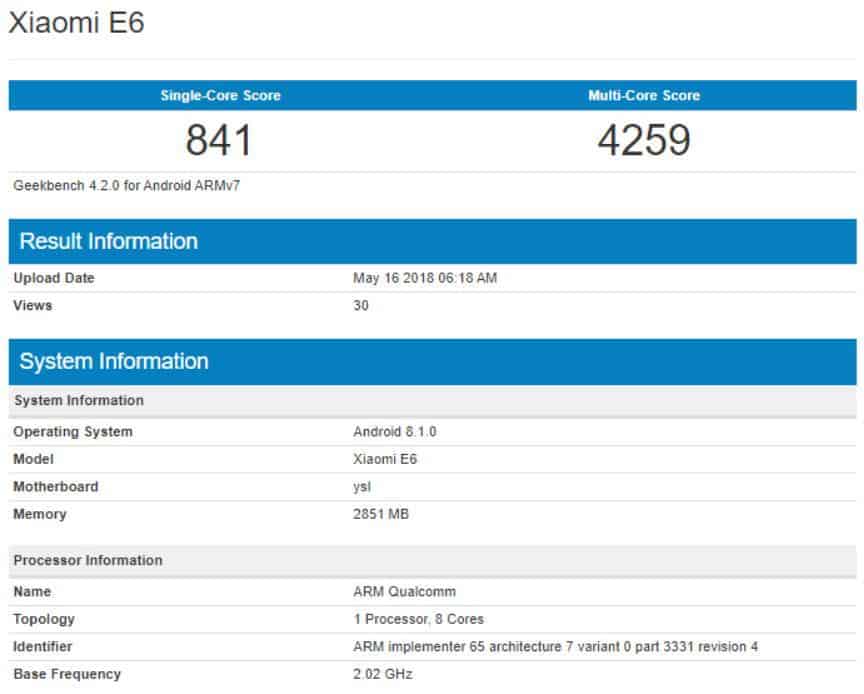Image resolution: width=864 pixels, height=694 pixels.
Task: Select the 'Multi-Core Score' header
Action: pyautogui.click(x=644, y=95)
